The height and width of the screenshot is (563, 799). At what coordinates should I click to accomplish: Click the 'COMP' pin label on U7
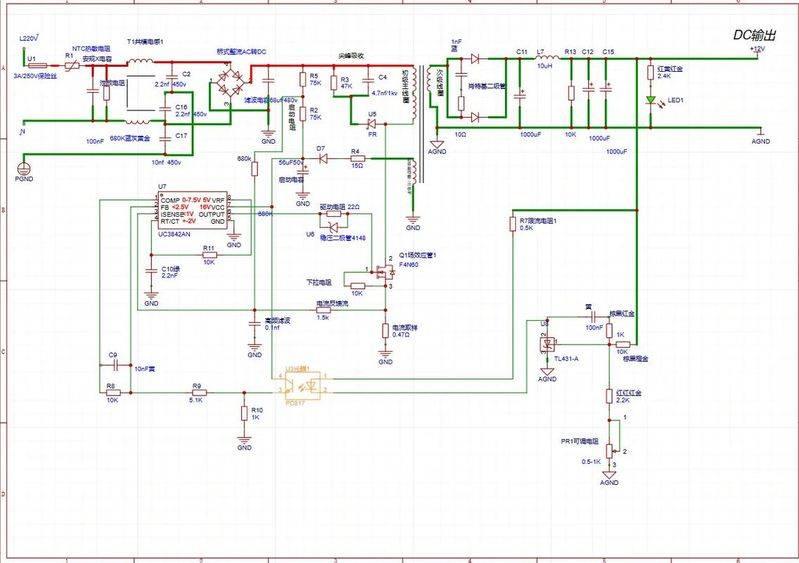170,200
